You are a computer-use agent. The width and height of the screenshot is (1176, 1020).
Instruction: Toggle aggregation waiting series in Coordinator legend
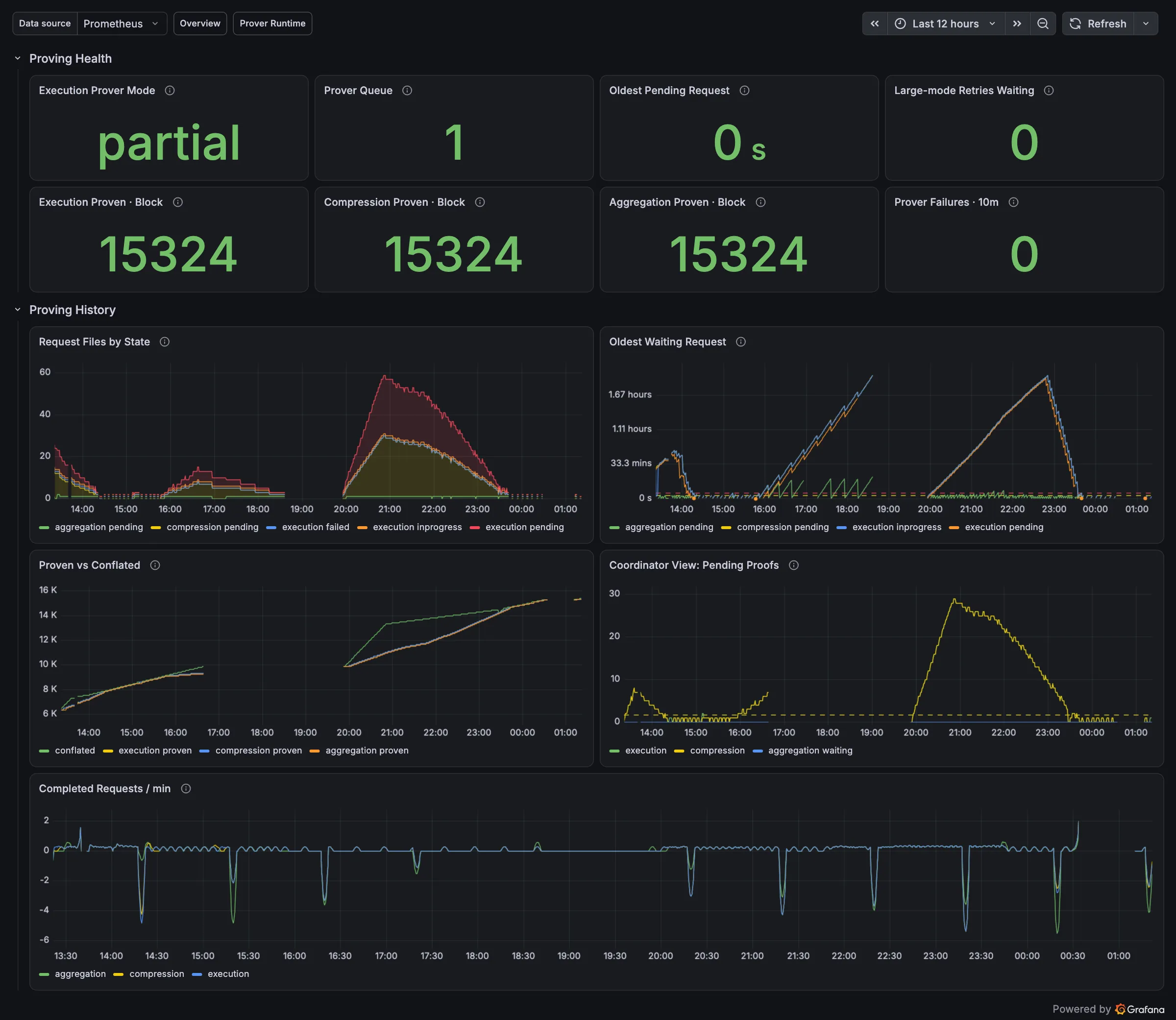pyautogui.click(x=810, y=750)
